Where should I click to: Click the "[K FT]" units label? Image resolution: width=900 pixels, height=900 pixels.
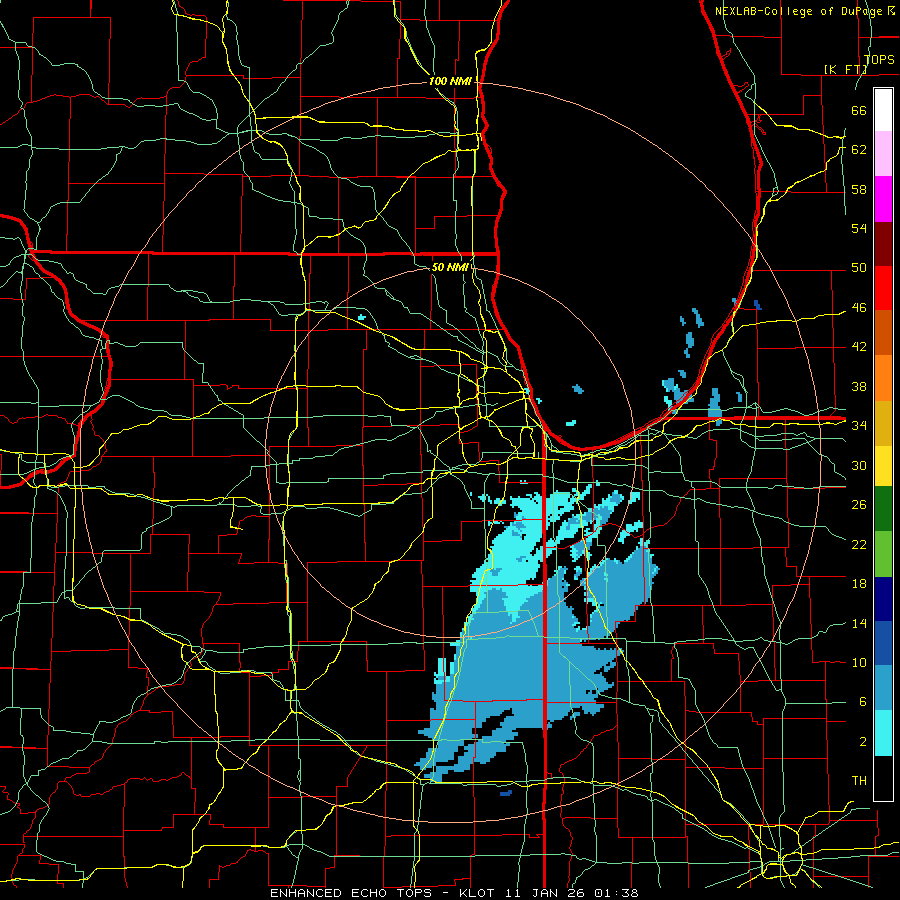tap(845, 69)
